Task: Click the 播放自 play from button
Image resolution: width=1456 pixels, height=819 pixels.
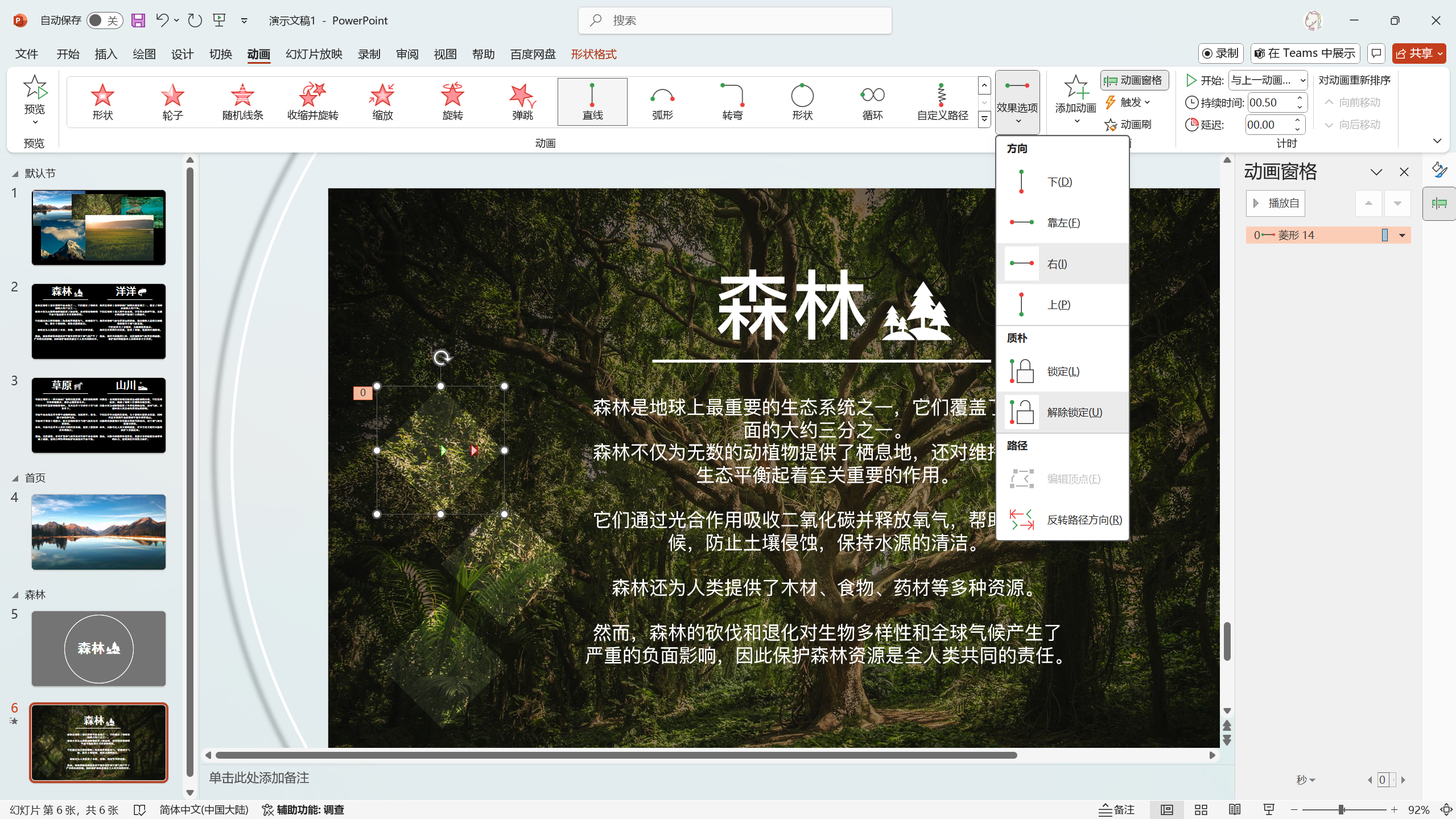Action: 1275,203
